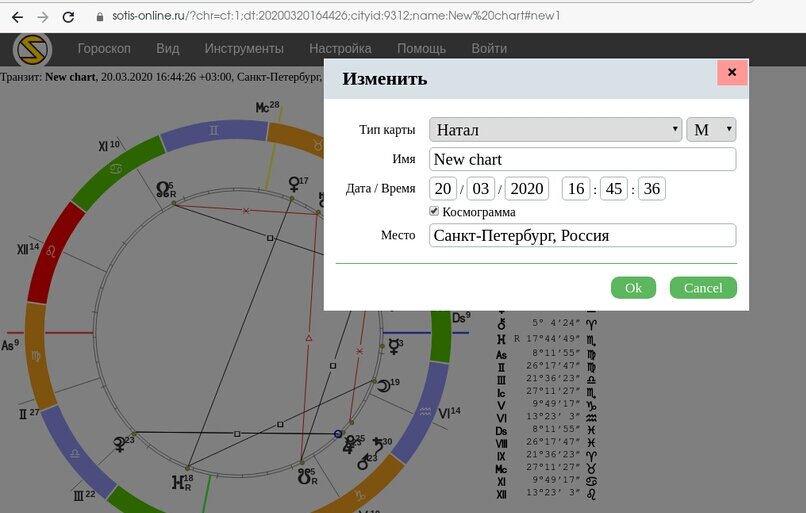This screenshot has height=513, width=806.
Task: Click table value 13°23' 3" in VI row
Action: coord(553,416)
